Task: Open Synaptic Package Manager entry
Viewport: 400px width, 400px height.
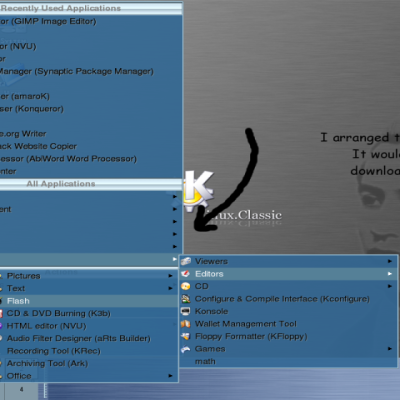Action: click(91, 71)
